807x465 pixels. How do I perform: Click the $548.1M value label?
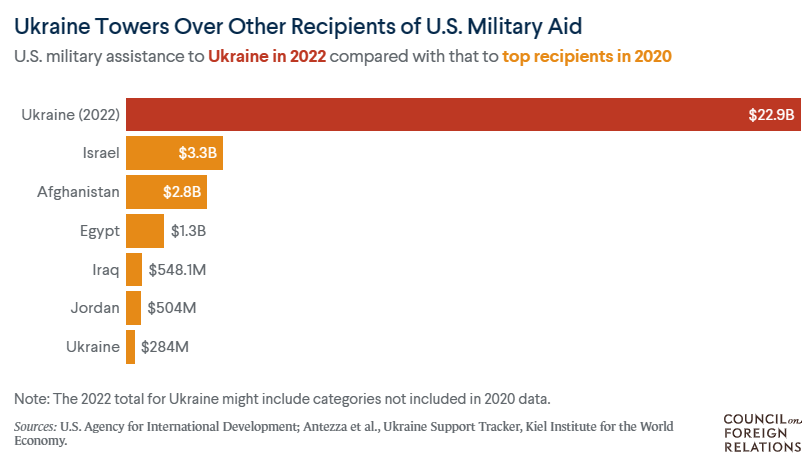tap(177, 269)
